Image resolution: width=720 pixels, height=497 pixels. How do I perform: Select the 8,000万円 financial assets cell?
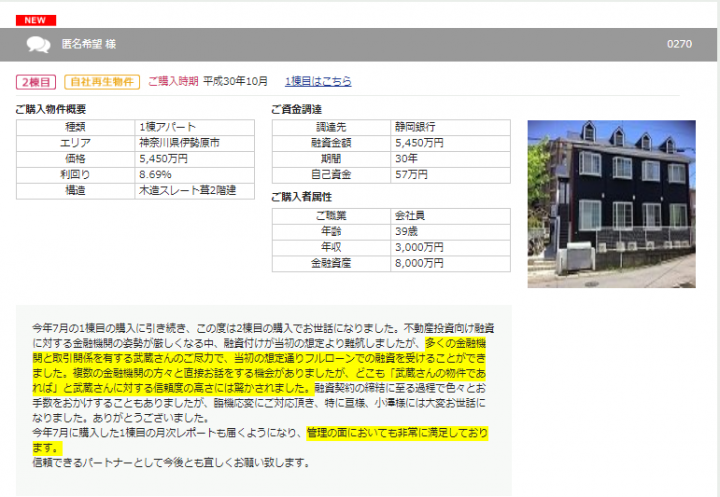[x=450, y=264]
